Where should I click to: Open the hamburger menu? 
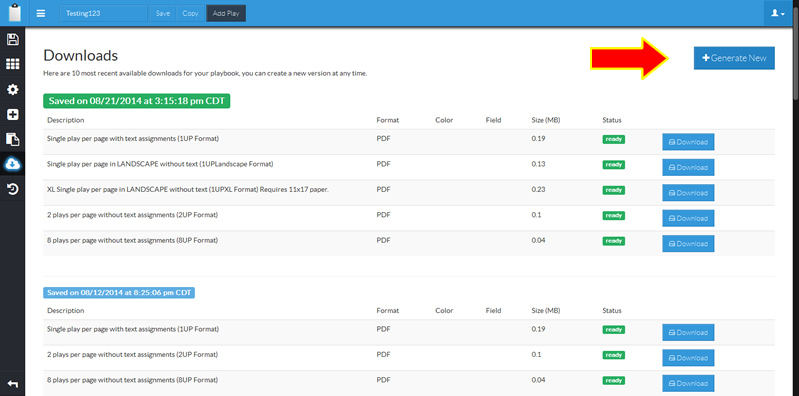tap(41, 13)
